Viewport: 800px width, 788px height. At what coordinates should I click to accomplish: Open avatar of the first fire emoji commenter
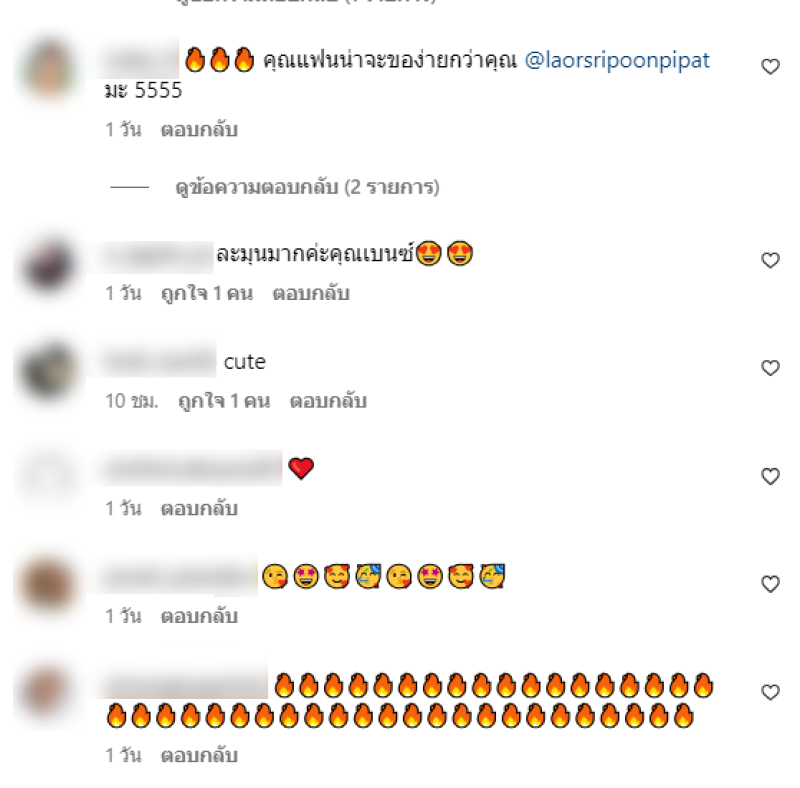pyautogui.click(x=48, y=69)
